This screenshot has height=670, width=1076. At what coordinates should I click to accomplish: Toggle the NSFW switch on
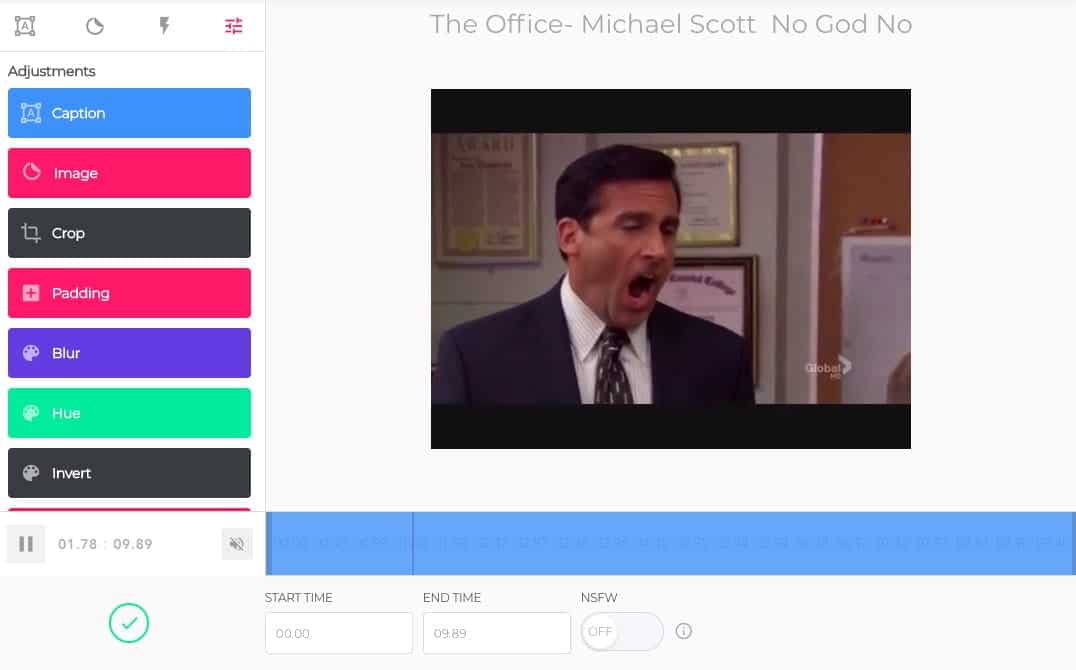point(621,630)
